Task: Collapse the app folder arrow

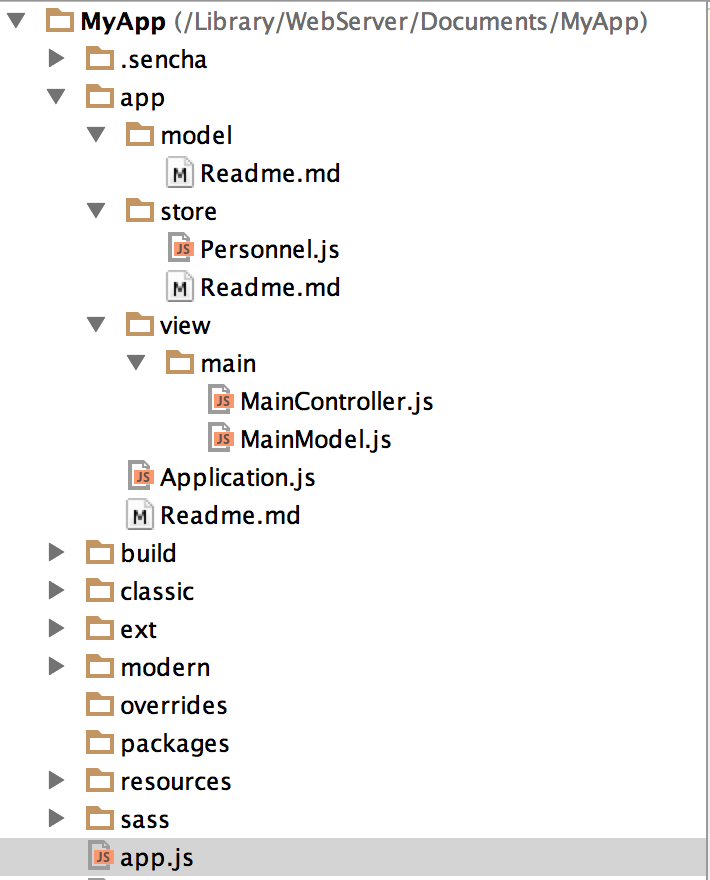Action: tap(56, 97)
